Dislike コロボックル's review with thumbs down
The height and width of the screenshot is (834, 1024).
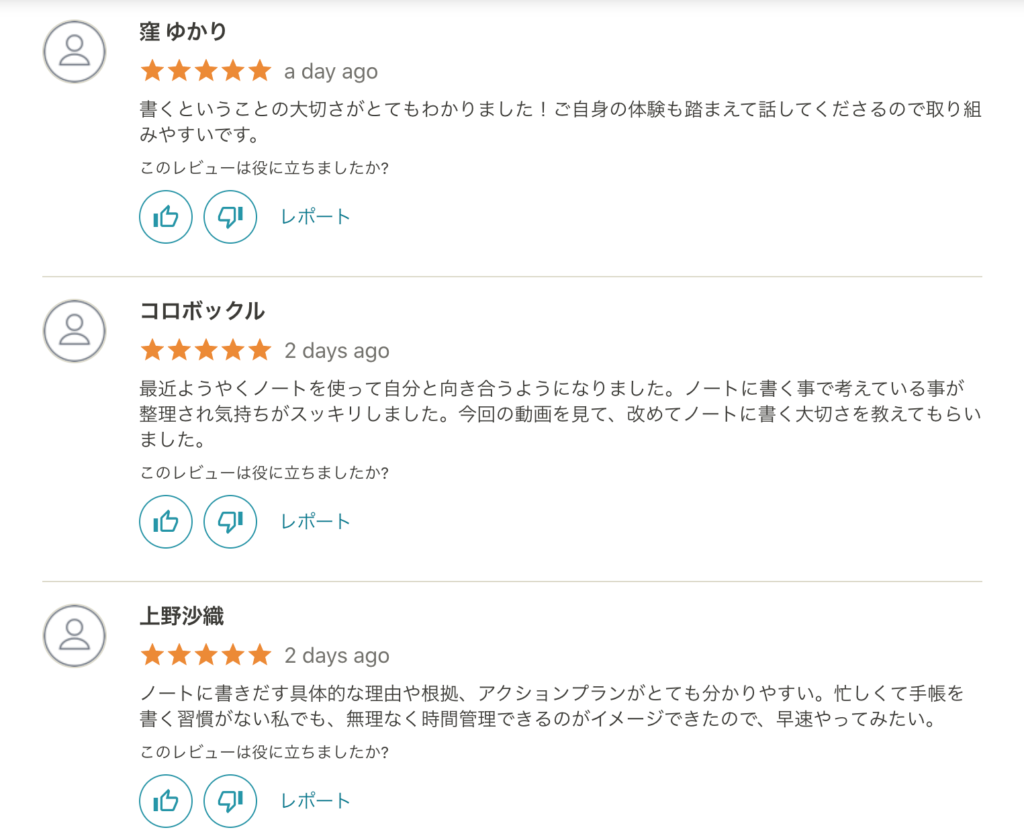[x=230, y=522]
